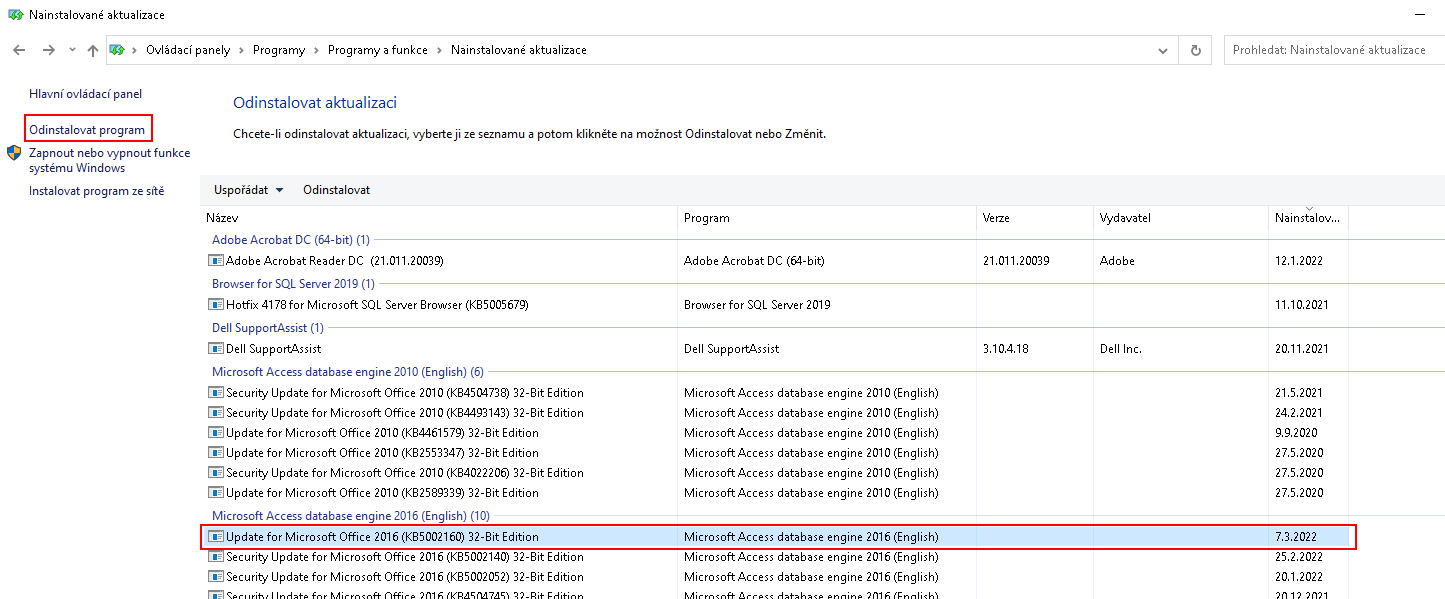Viewport: 1445px width, 599px height.
Task: Select Hotfix 4178 for Microsoft SQL Server Browser
Action: [x=377, y=305]
